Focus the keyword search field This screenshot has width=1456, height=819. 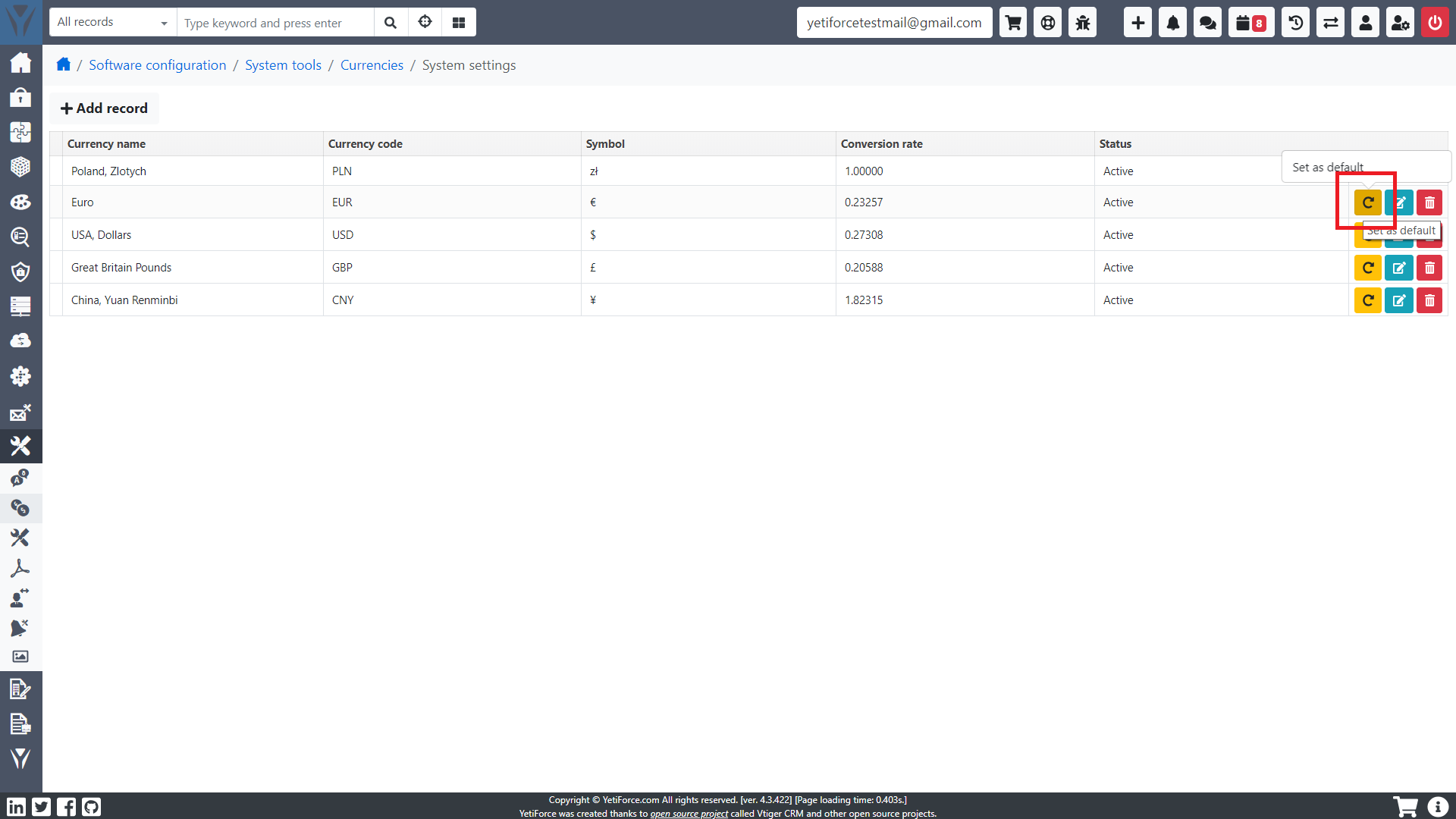275,23
